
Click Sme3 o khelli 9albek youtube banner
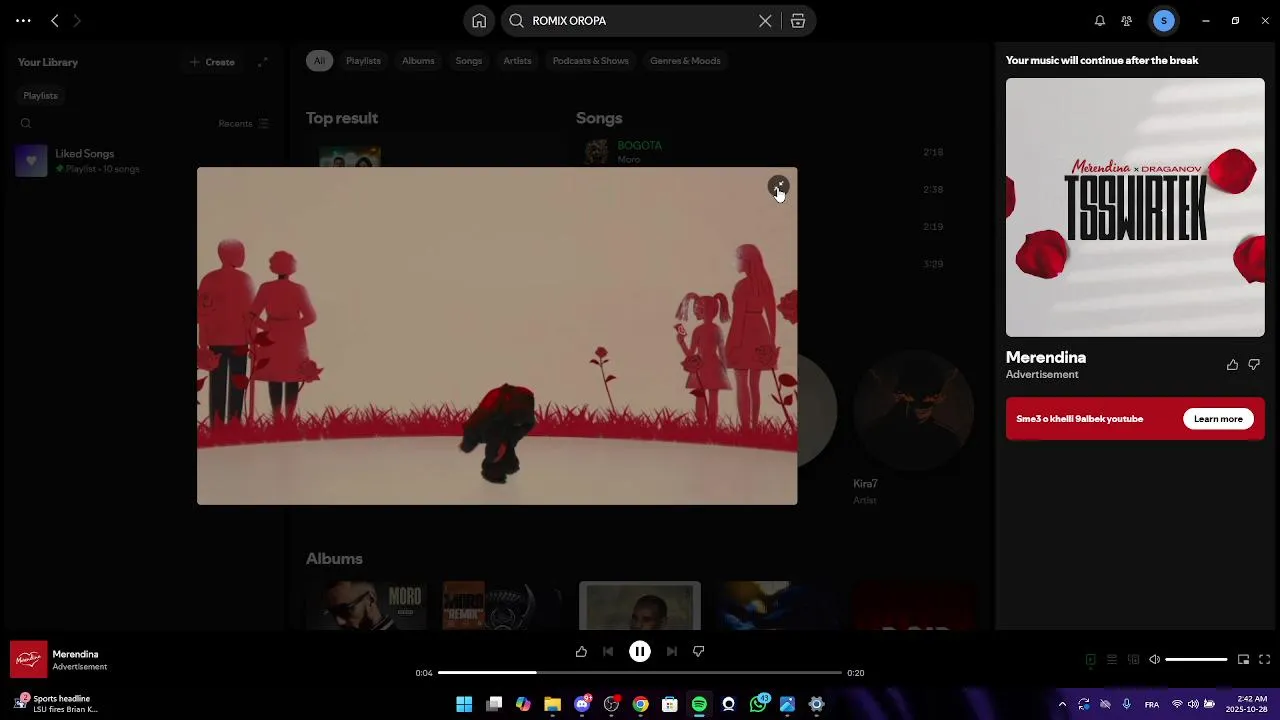1135,419
